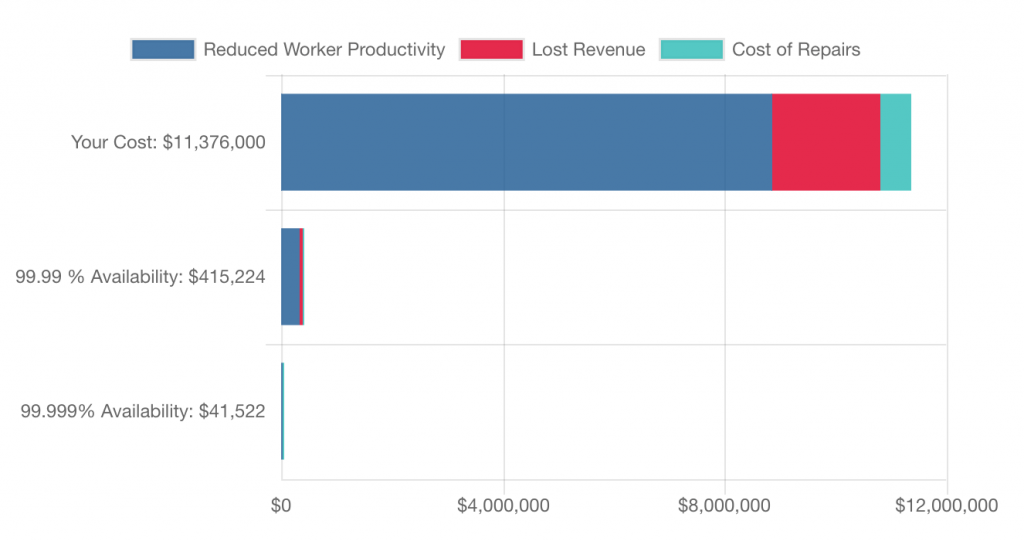The image size is (1024, 541).
Task: Click the blue Reduced Worker Productivity legend swatch
Action: tap(163, 49)
